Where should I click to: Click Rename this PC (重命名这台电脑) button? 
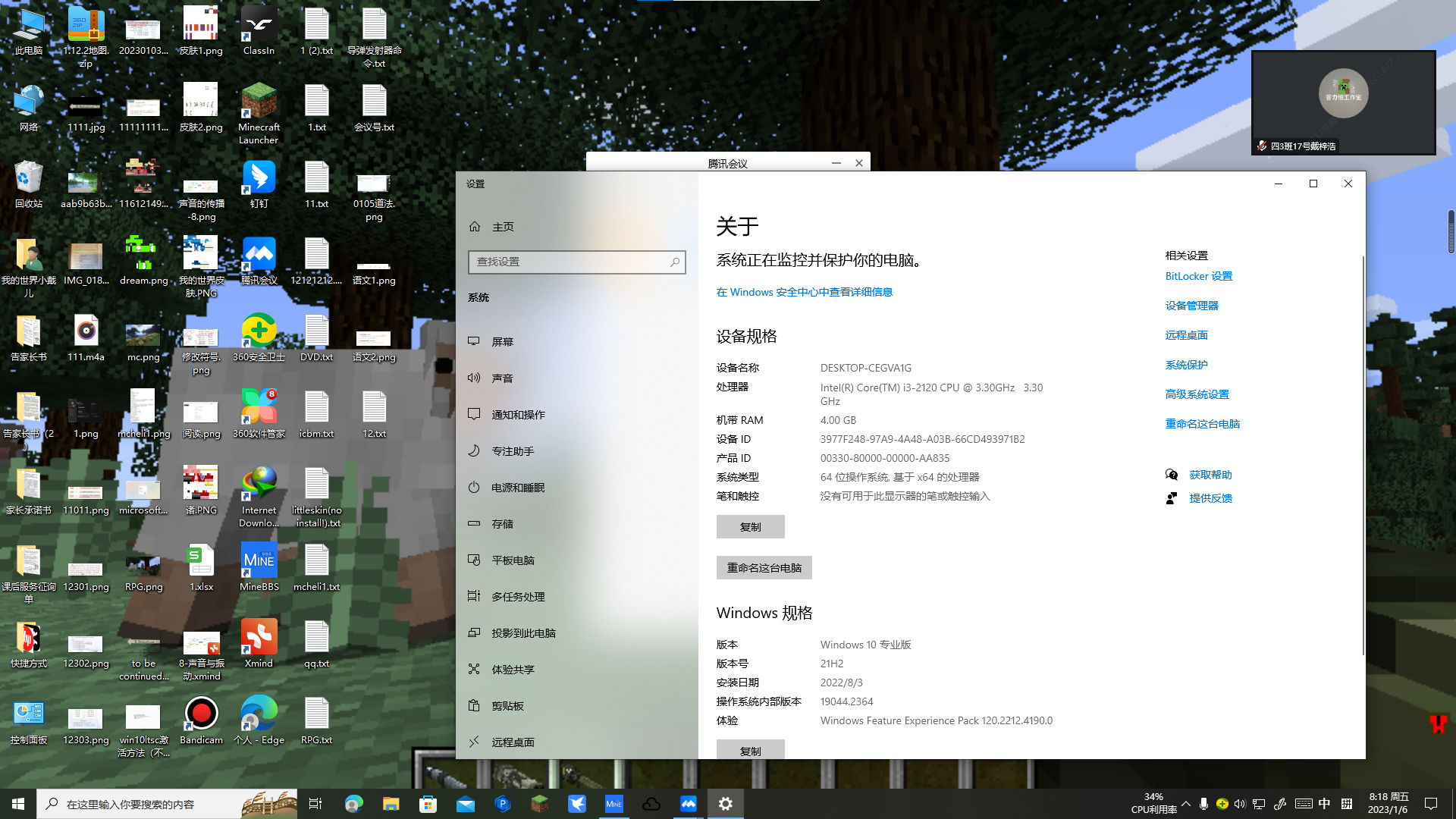pyautogui.click(x=764, y=568)
